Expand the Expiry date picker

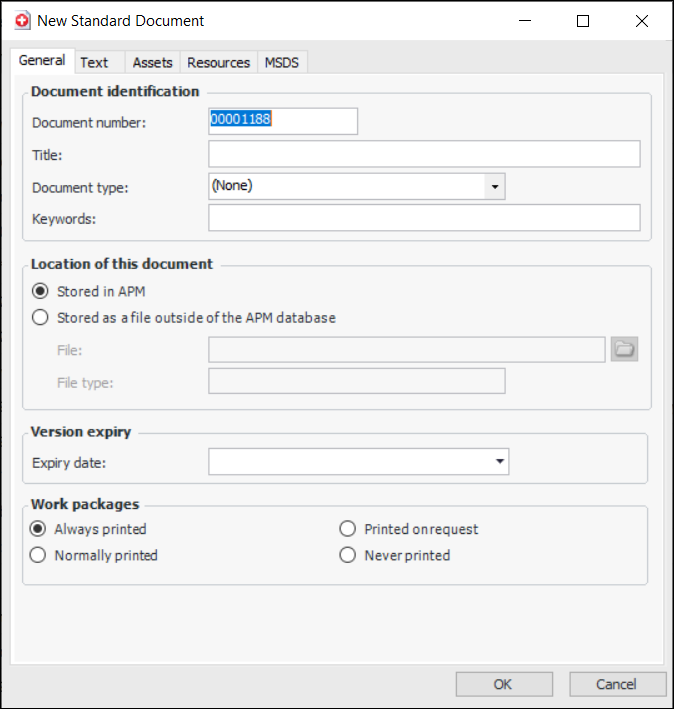(x=498, y=461)
